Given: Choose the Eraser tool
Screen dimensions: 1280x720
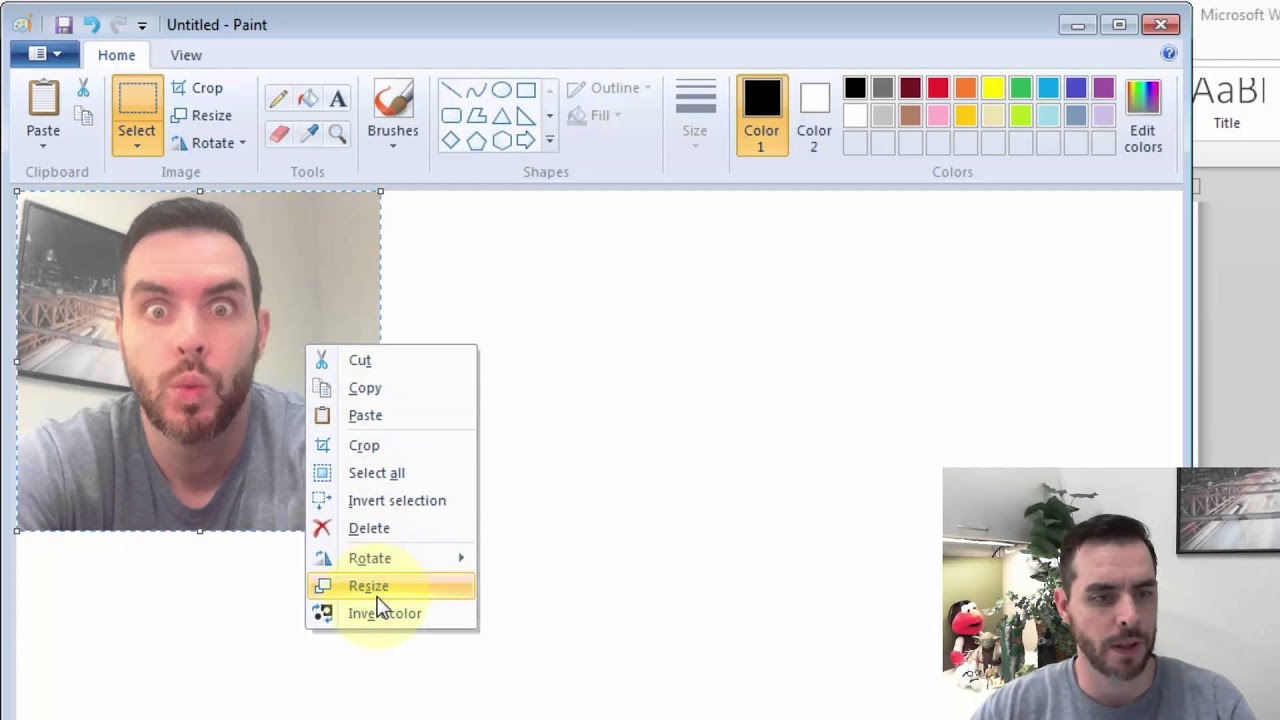Looking at the screenshot, I should (x=278, y=134).
